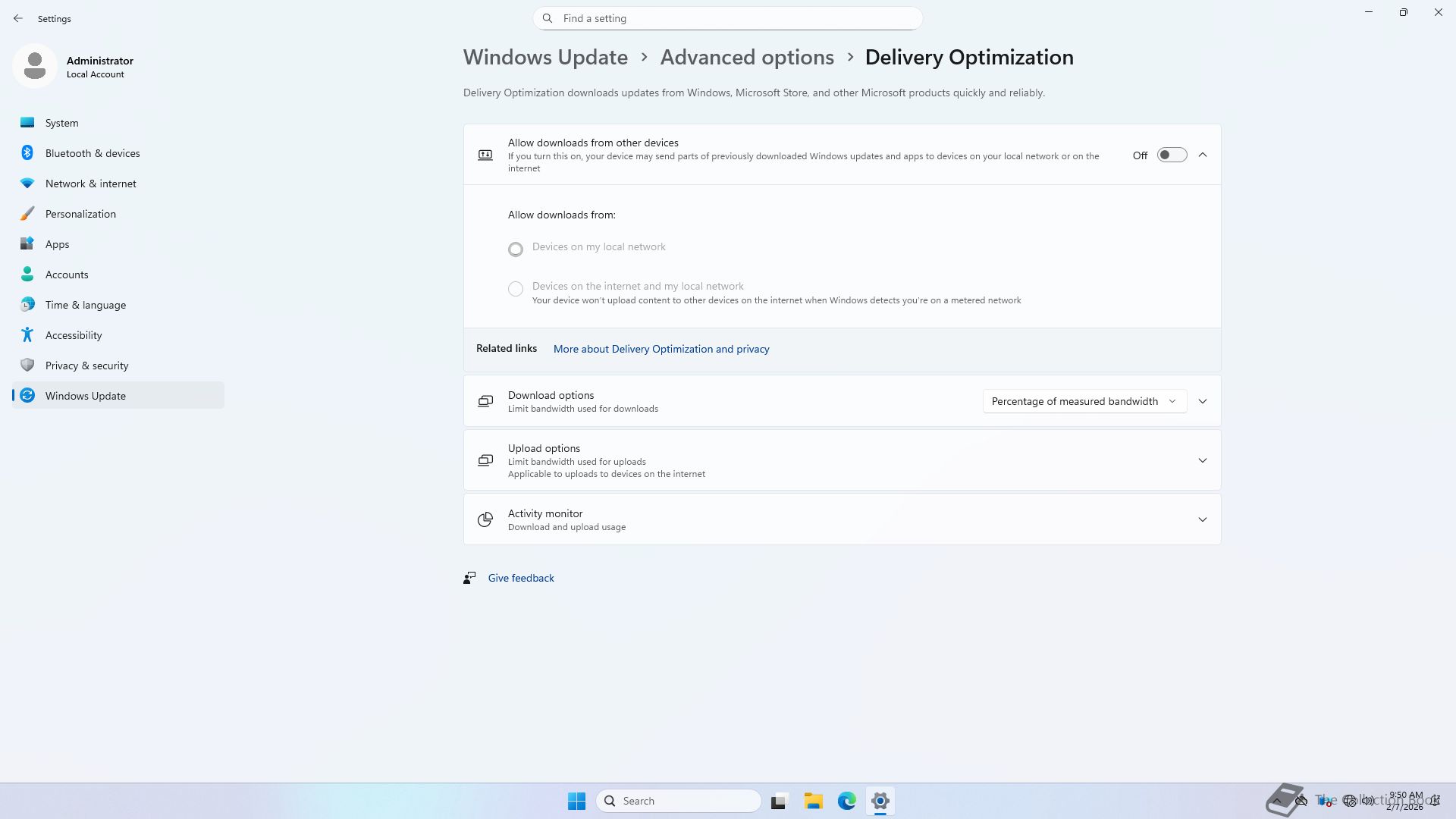The image size is (1456, 819).
Task: Click the Activity monitor pie chart icon
Action: pyautogui.click(x=485, y=519)
